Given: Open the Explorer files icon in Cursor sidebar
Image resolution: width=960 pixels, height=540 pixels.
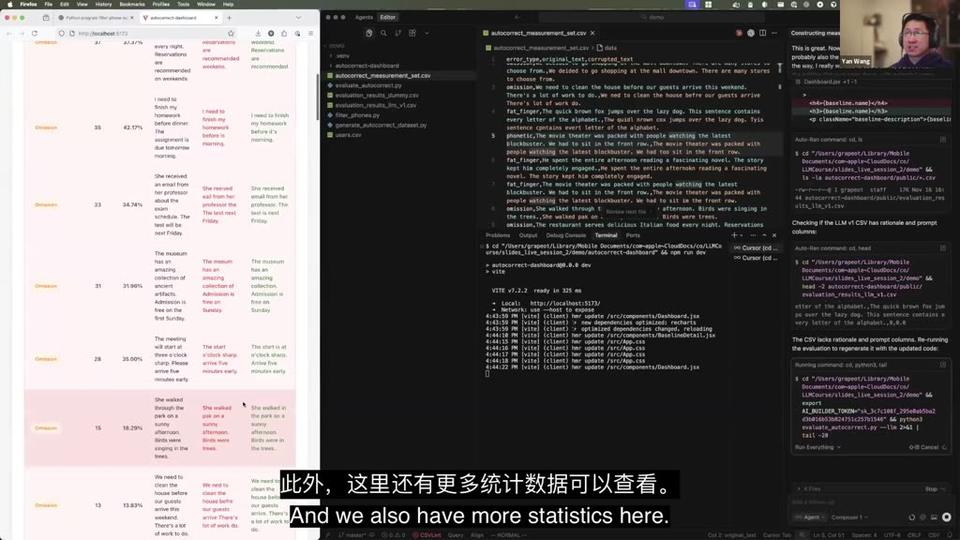Looking at the screenshot, I should (x=369, y=33).
